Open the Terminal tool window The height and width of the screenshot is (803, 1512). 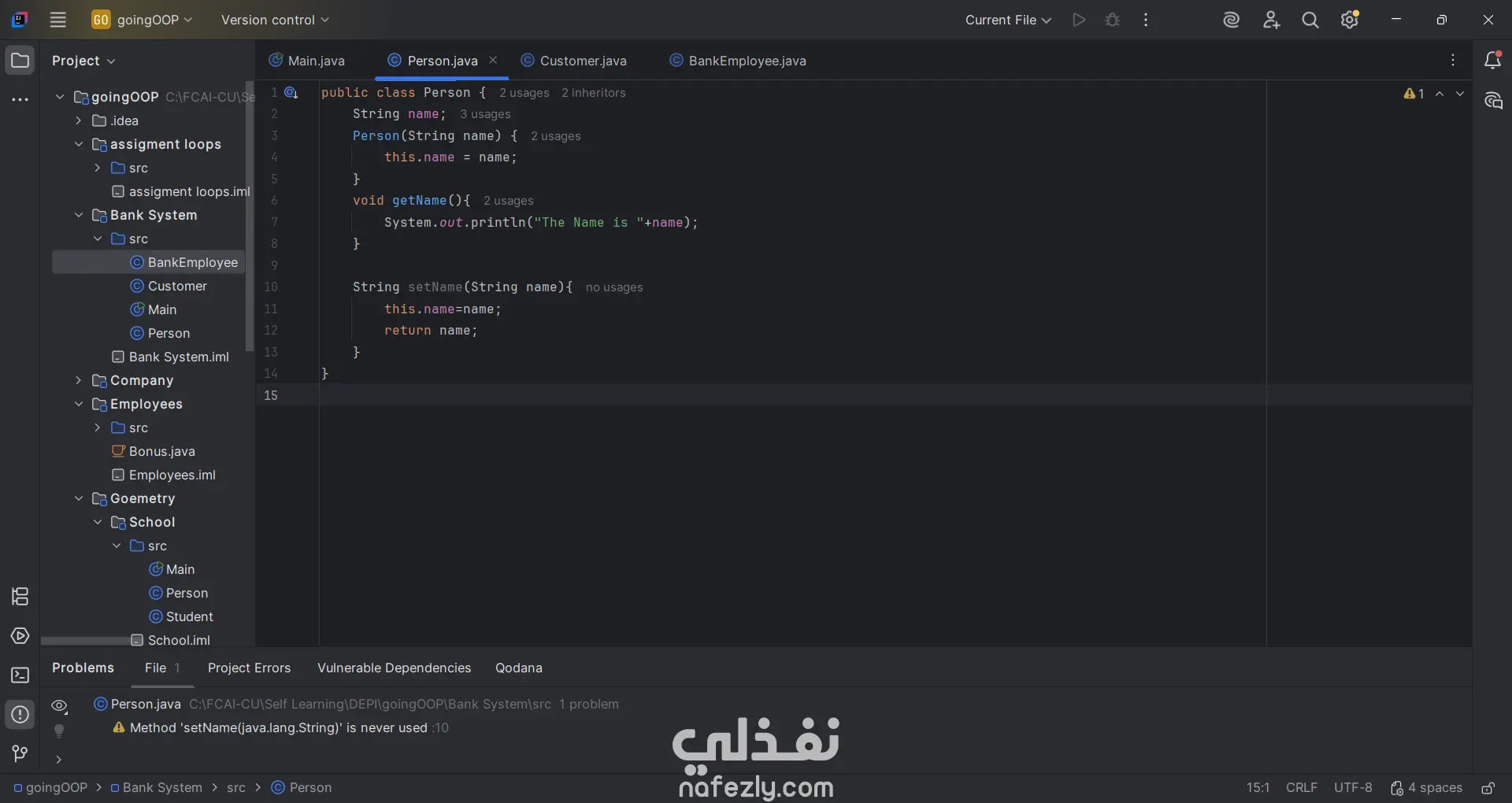20,675
